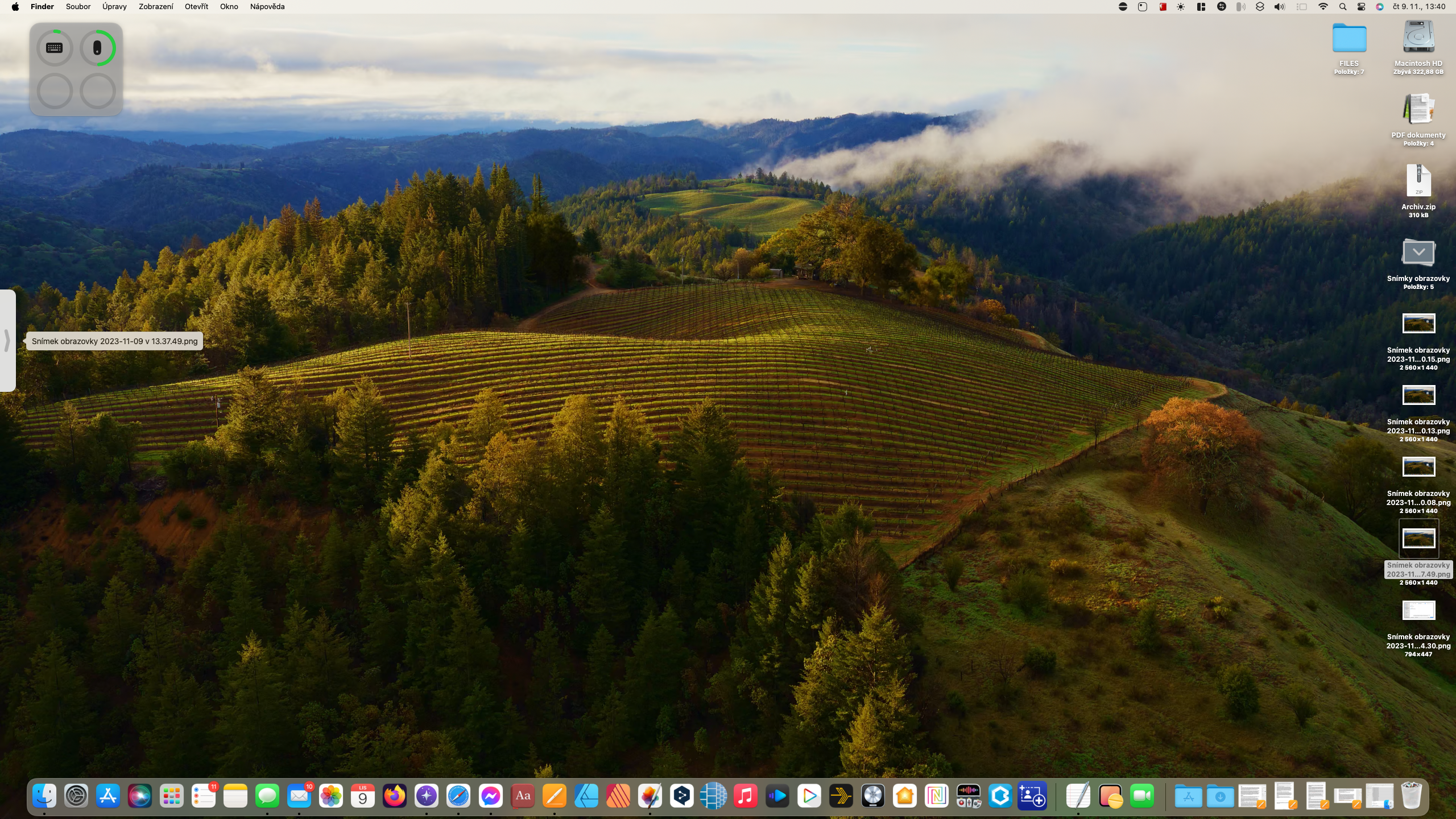The height and width of the screenshot is (819, 1456).
Task: Open Affinity Designer in the Dock
Action: pyautogui.click(x=586, y=796)
